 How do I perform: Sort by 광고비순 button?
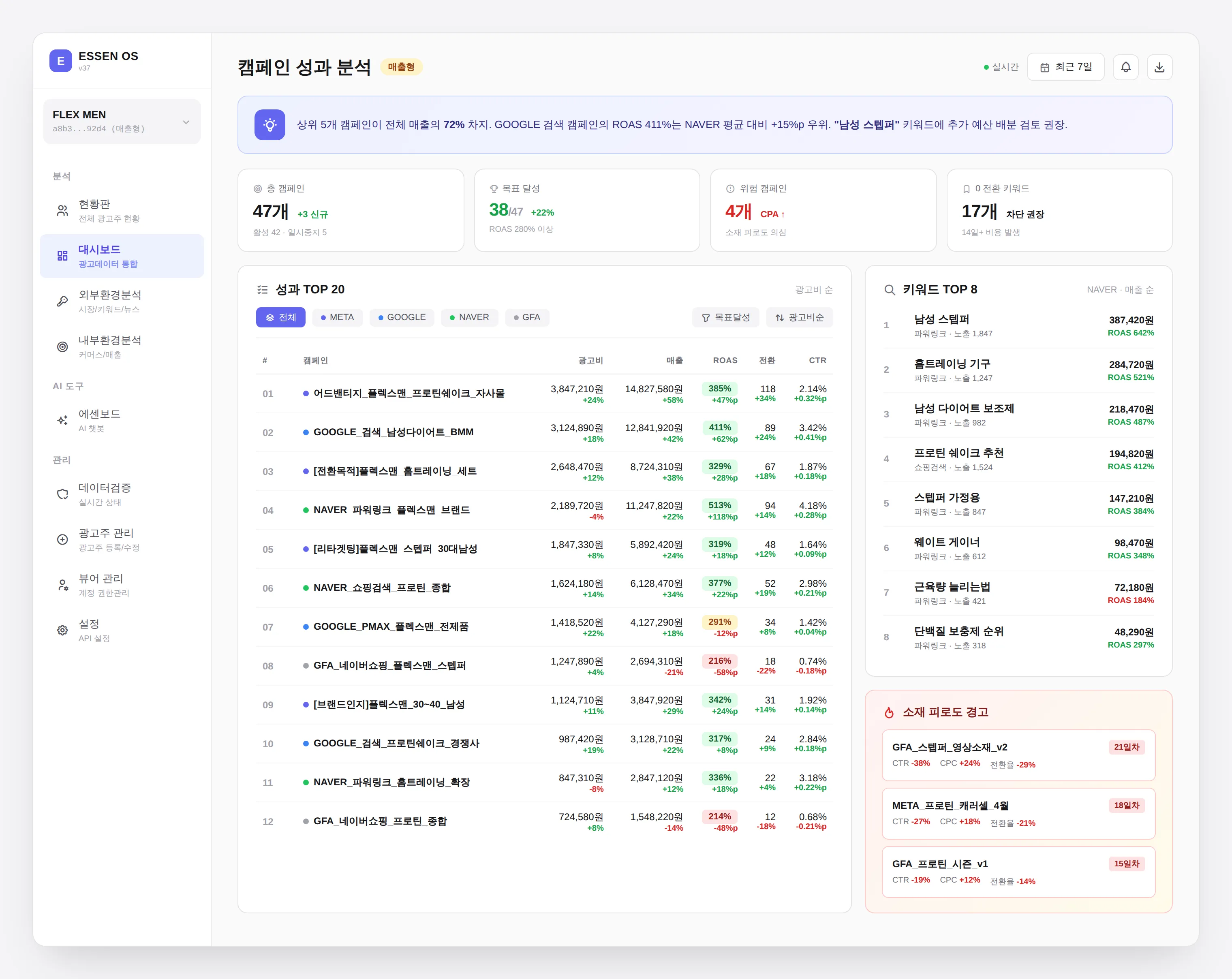tap(799, 317)
